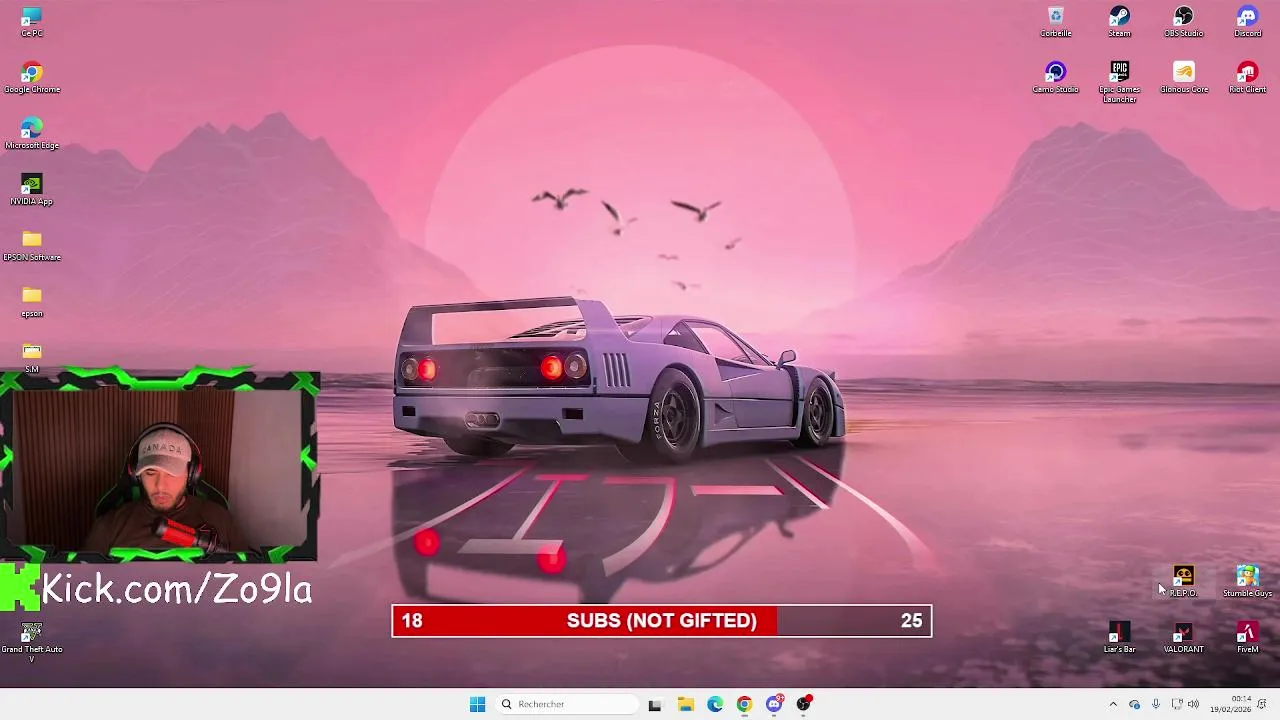Select the Grand Theft Auto V shortcut
The image size is (1280, 720).
pos(32,642)
